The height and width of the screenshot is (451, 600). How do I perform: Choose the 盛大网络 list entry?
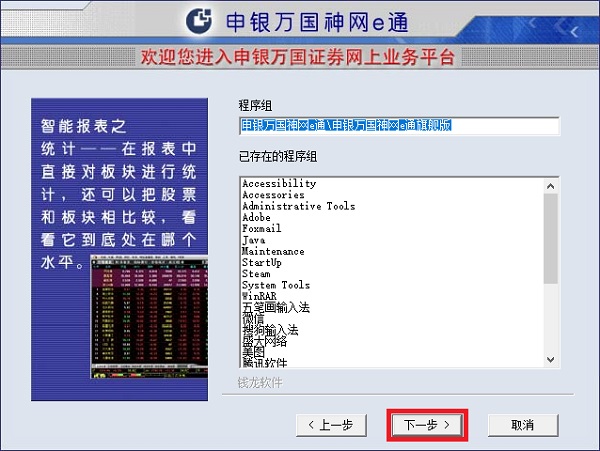coord(264,340)
